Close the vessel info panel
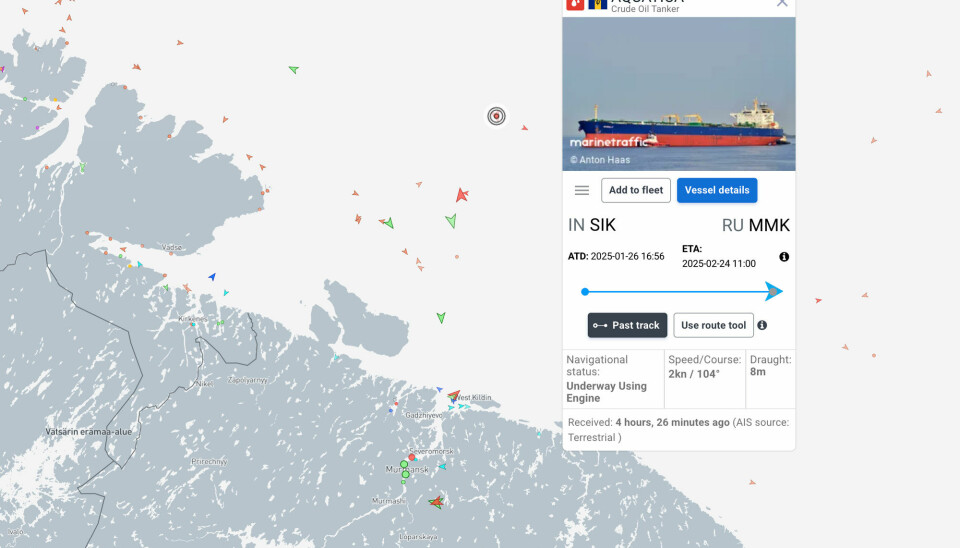The image size is (960, 548). (782, 4)
